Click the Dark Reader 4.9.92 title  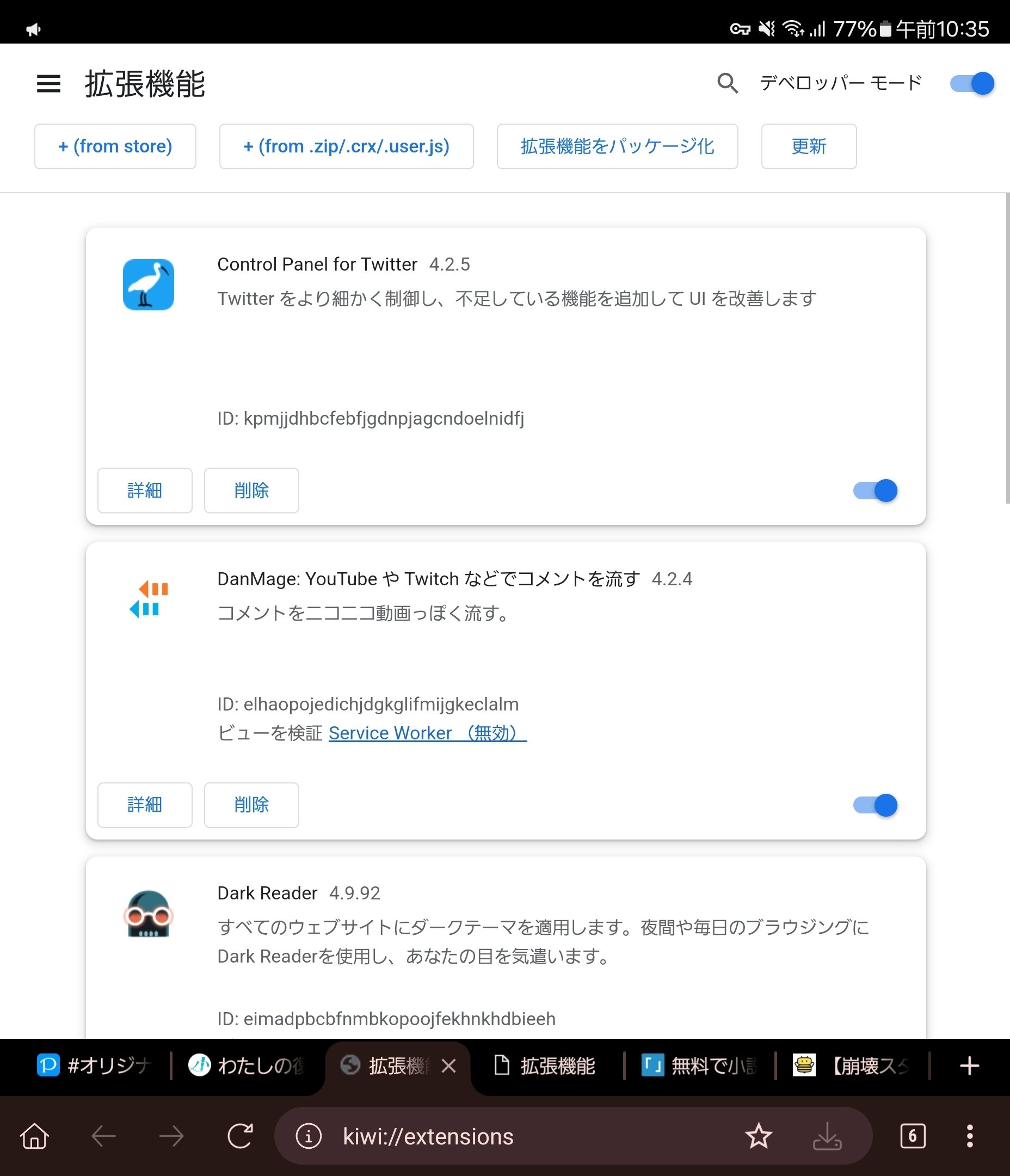click(298, 893)
